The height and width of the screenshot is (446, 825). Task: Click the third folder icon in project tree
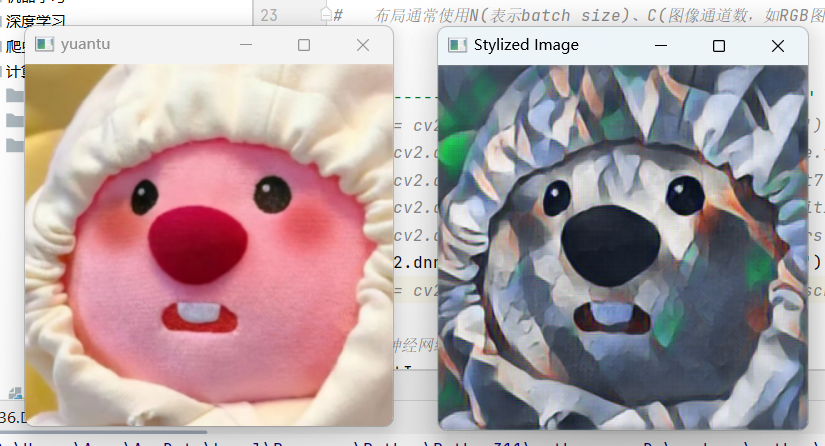tap(15, 145)
